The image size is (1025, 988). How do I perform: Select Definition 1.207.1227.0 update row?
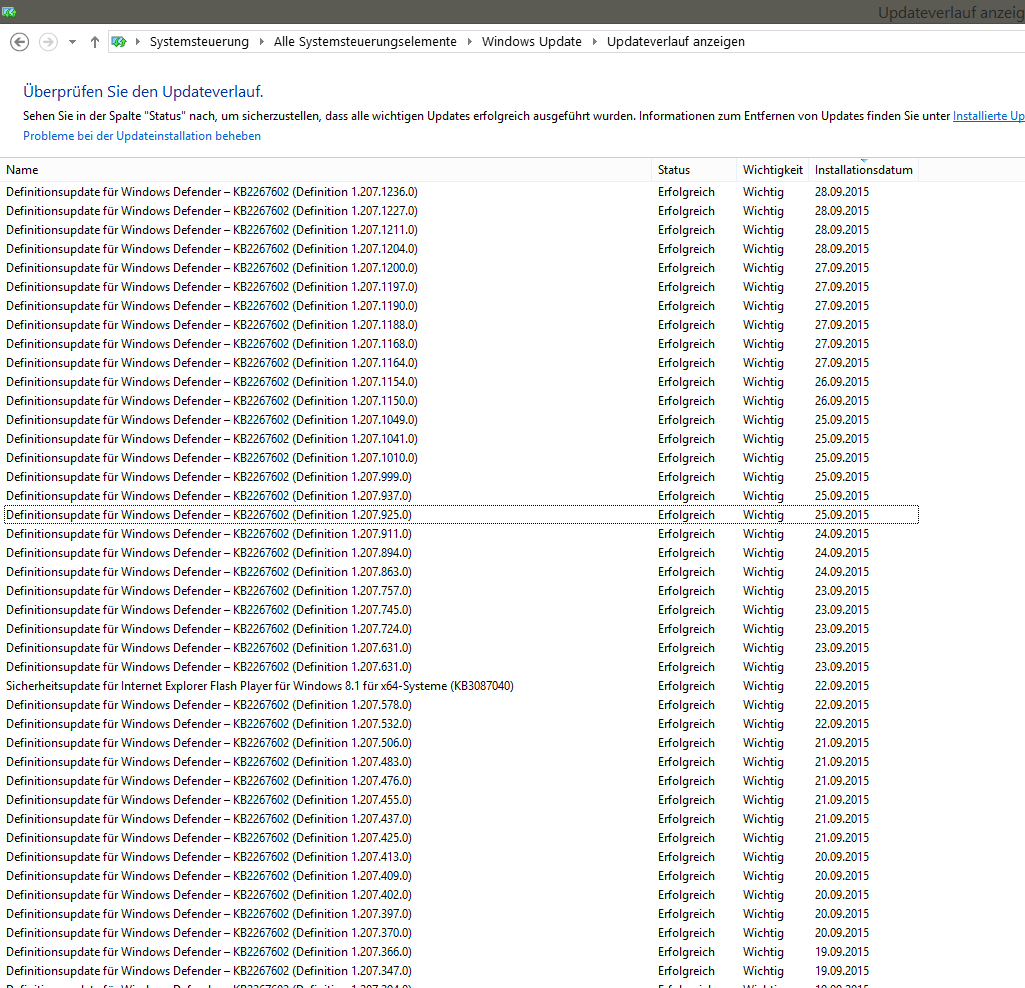click(461, 211)
